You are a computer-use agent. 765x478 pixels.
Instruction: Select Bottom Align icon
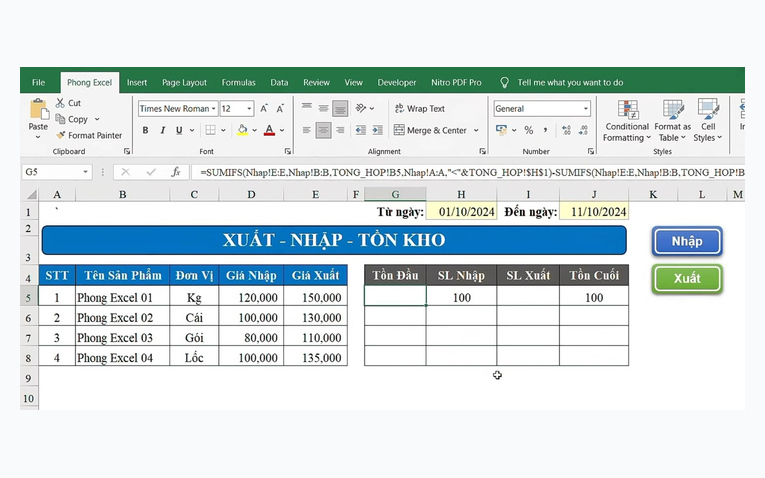pyautogui.click(x=340, y=108)
